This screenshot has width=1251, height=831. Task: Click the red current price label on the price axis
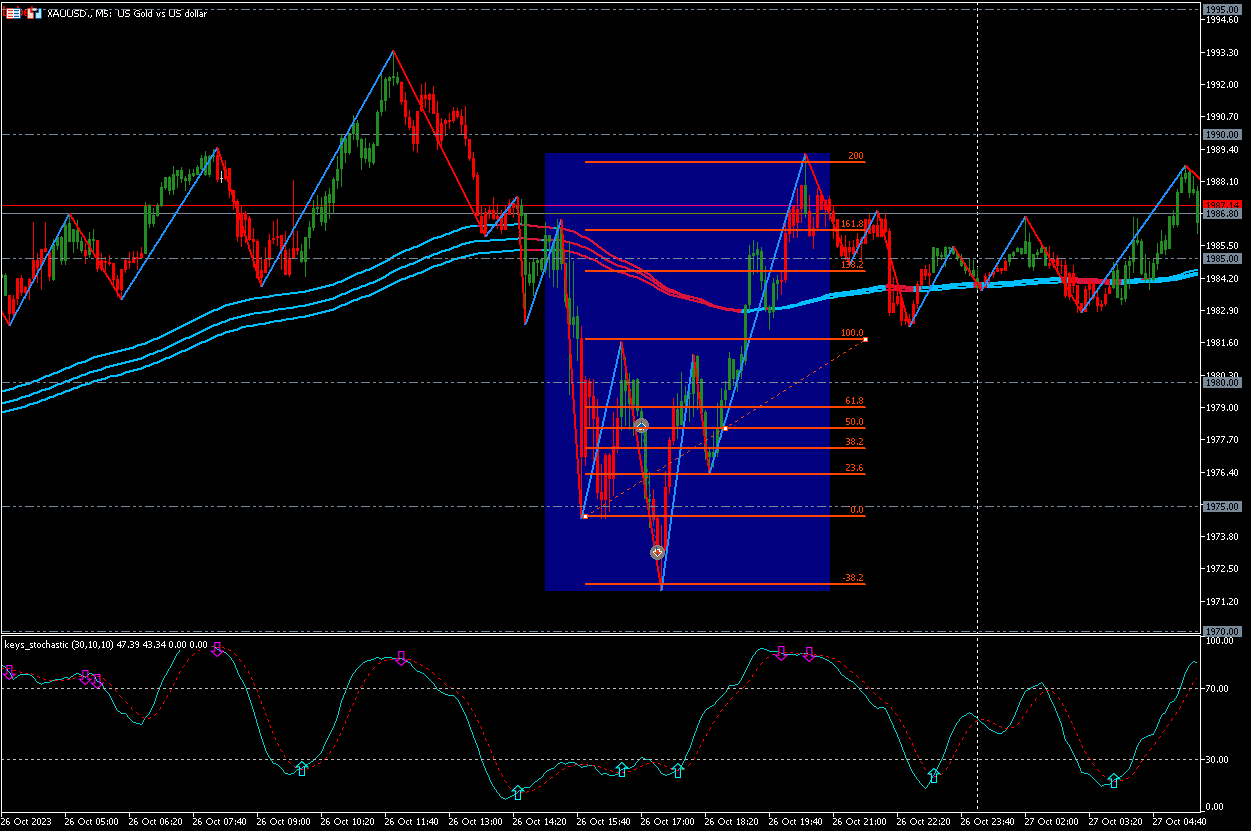(1222, 204)
